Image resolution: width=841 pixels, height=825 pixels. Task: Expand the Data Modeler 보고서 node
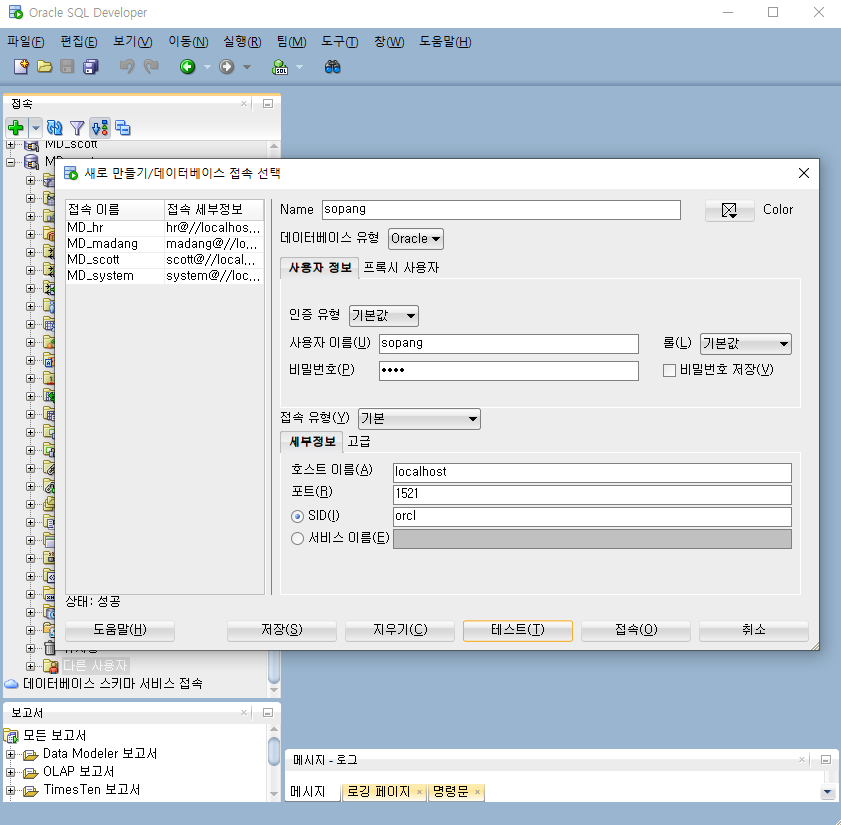(x=10, y=754)
